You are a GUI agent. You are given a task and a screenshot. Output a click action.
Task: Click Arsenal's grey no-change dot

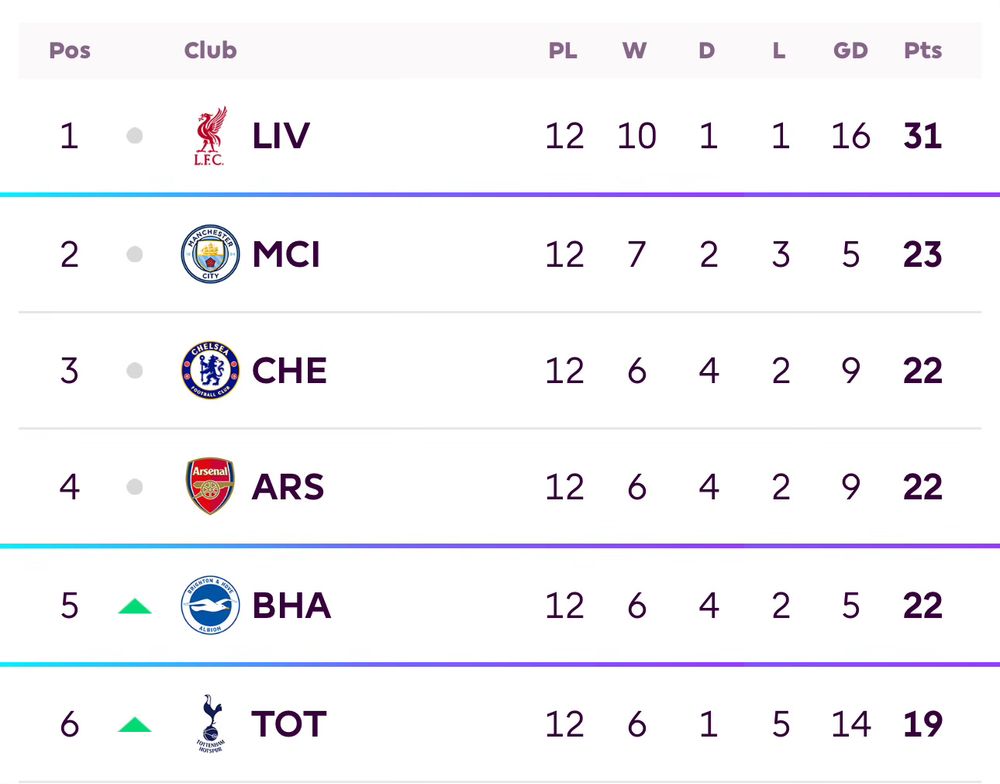(x=135, y=487)
